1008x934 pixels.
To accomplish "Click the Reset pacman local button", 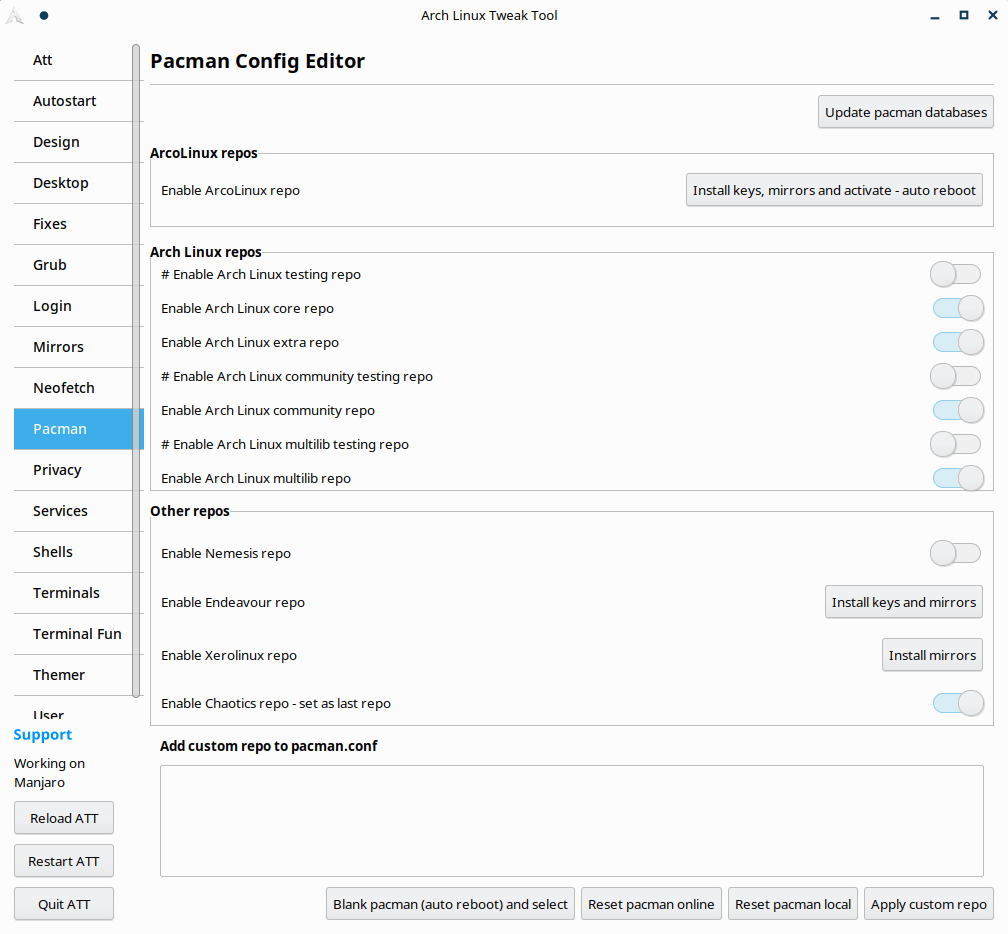I will [x=793, y=904].
